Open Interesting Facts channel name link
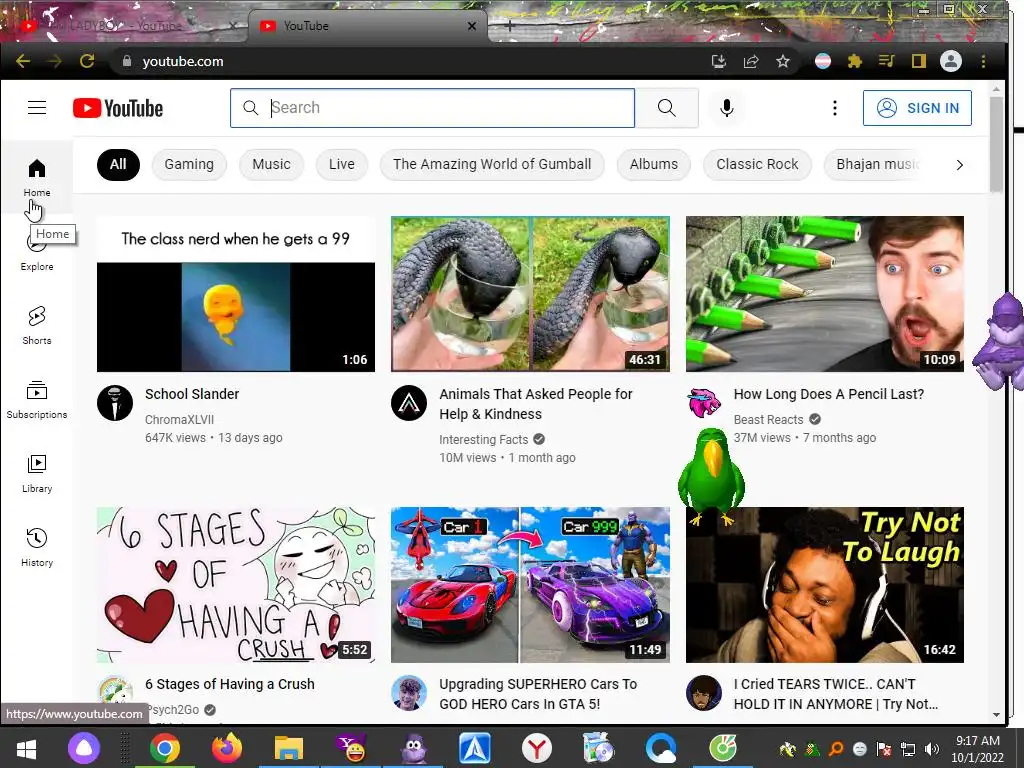This screenshot has width=1024, height=768. (x=483, y=440)
